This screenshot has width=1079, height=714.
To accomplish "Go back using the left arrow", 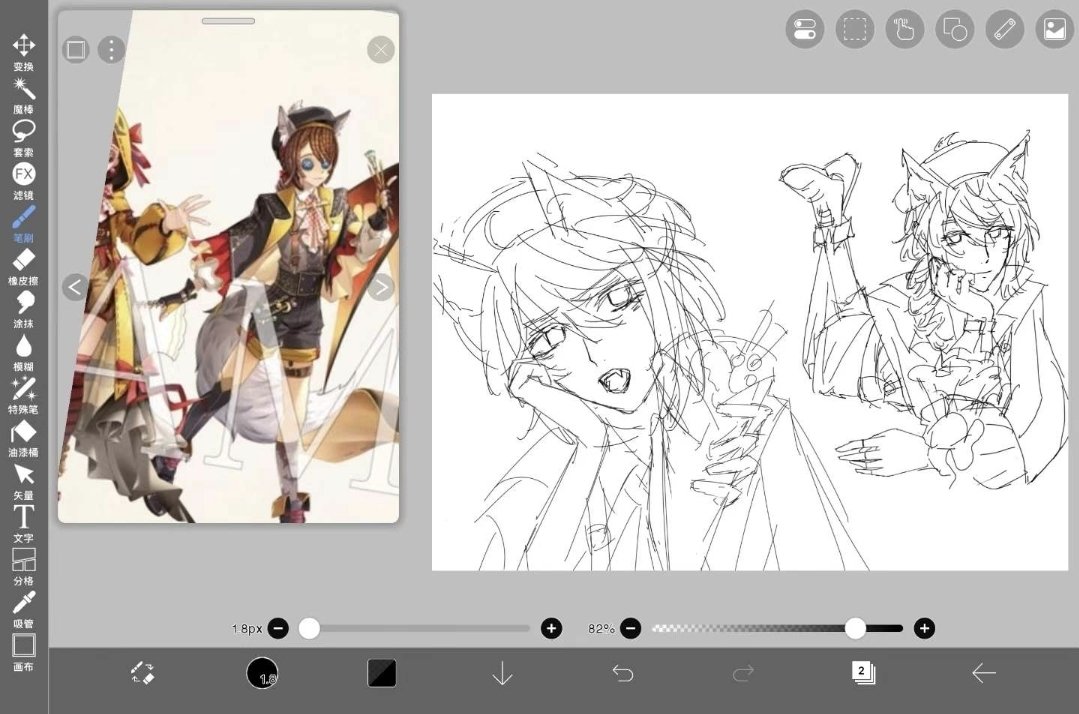I will click(983, 673).
